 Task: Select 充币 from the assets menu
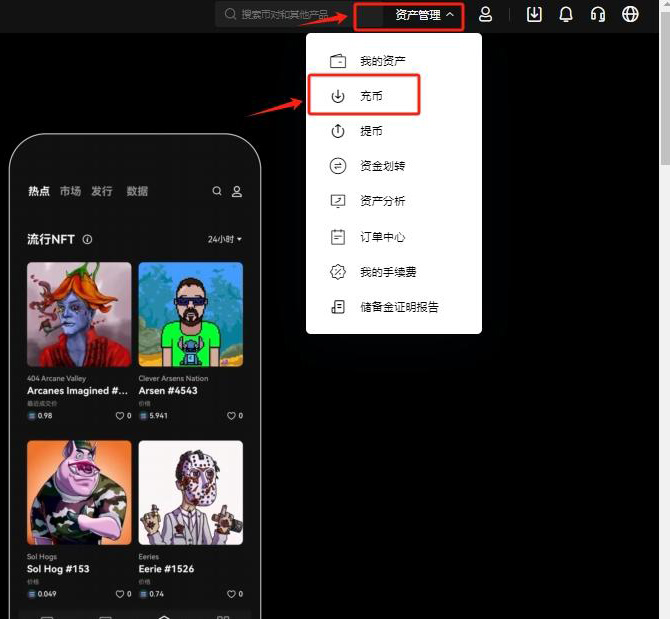pos(371,96)
